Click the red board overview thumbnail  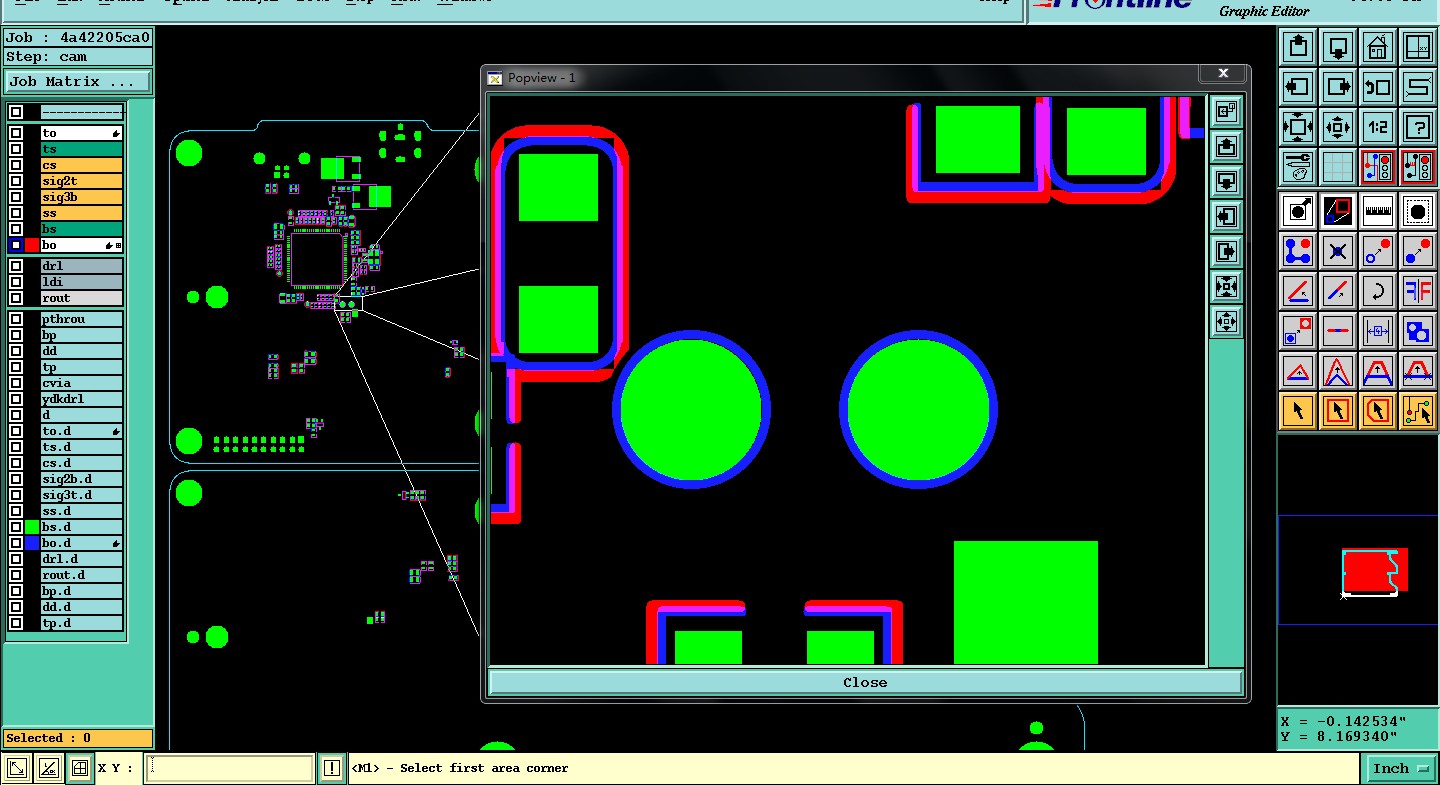click(x=1374, y=571)
